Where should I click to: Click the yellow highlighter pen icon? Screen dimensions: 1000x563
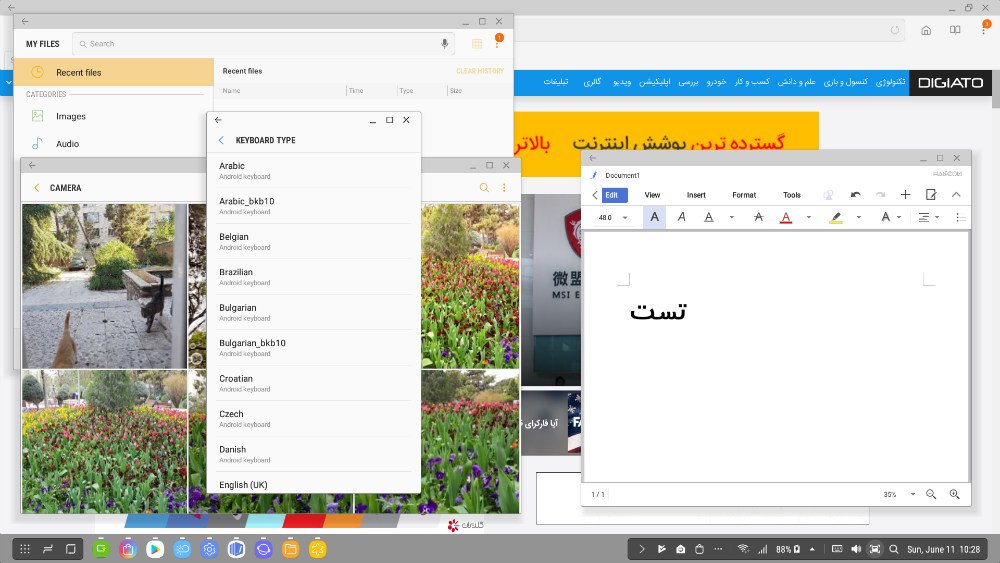(x=836, y=217)
